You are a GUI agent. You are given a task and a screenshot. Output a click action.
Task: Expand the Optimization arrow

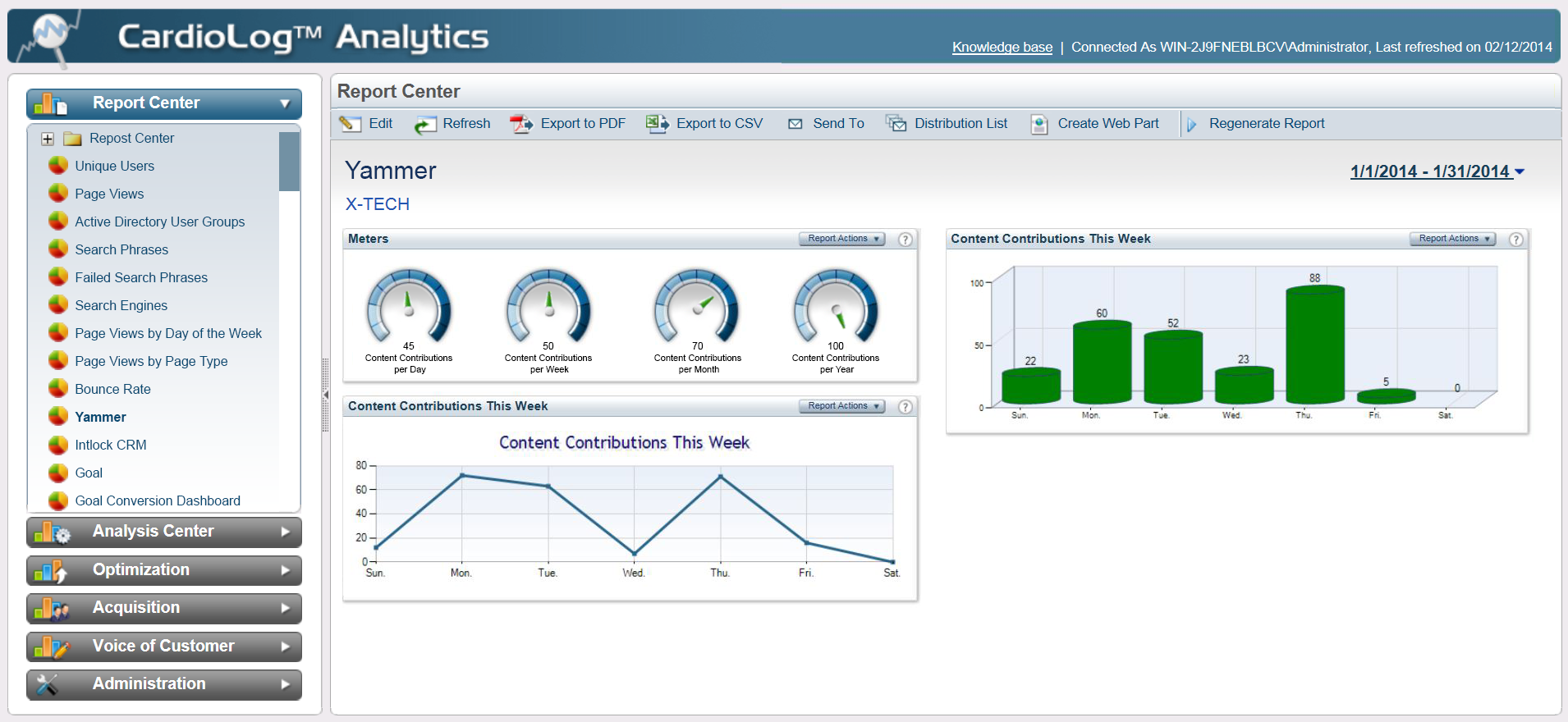pyautogui.click(x=285, y=570)
